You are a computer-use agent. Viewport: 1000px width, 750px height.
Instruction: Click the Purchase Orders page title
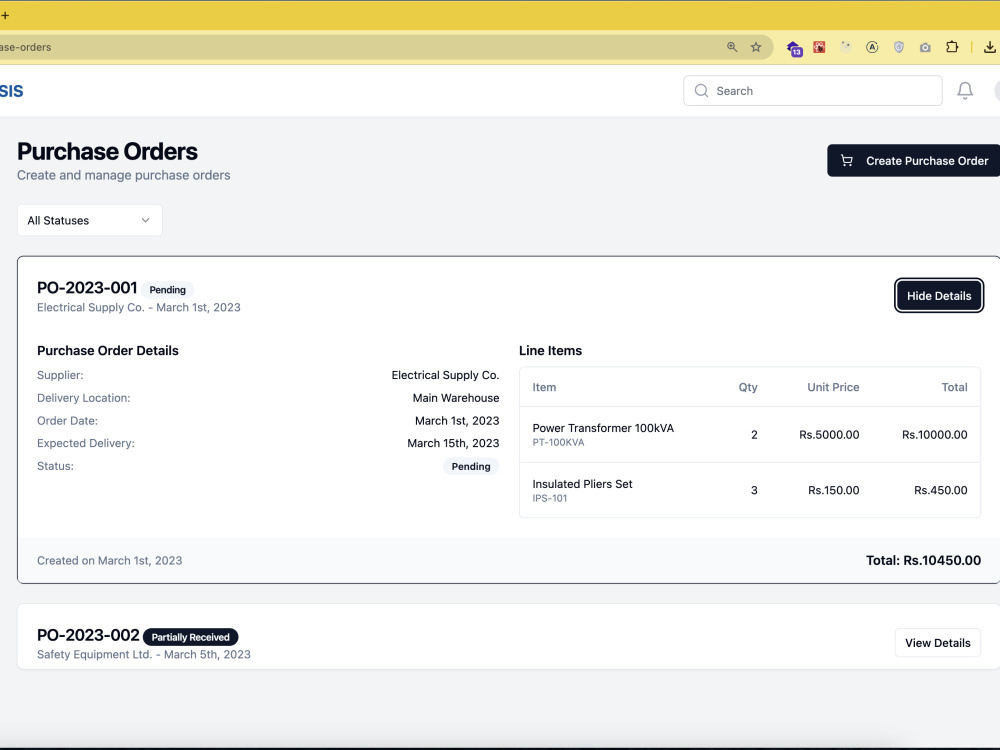(x=107, y=152)
